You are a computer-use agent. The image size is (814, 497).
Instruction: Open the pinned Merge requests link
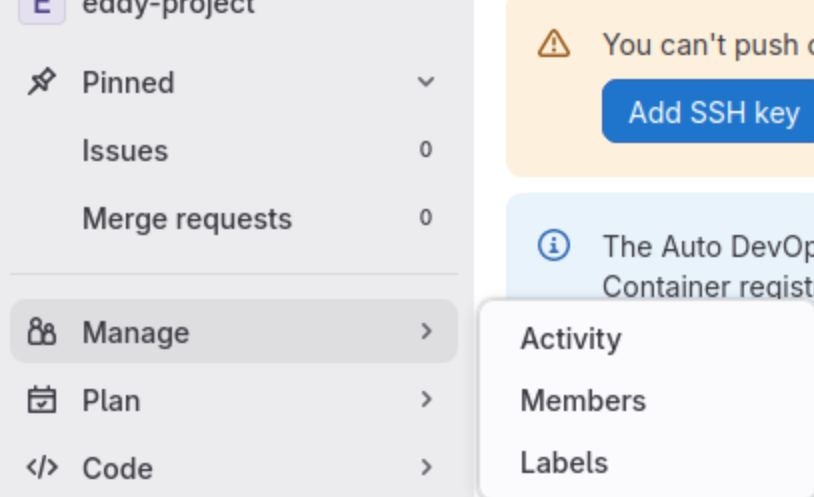tap(187, 219)
